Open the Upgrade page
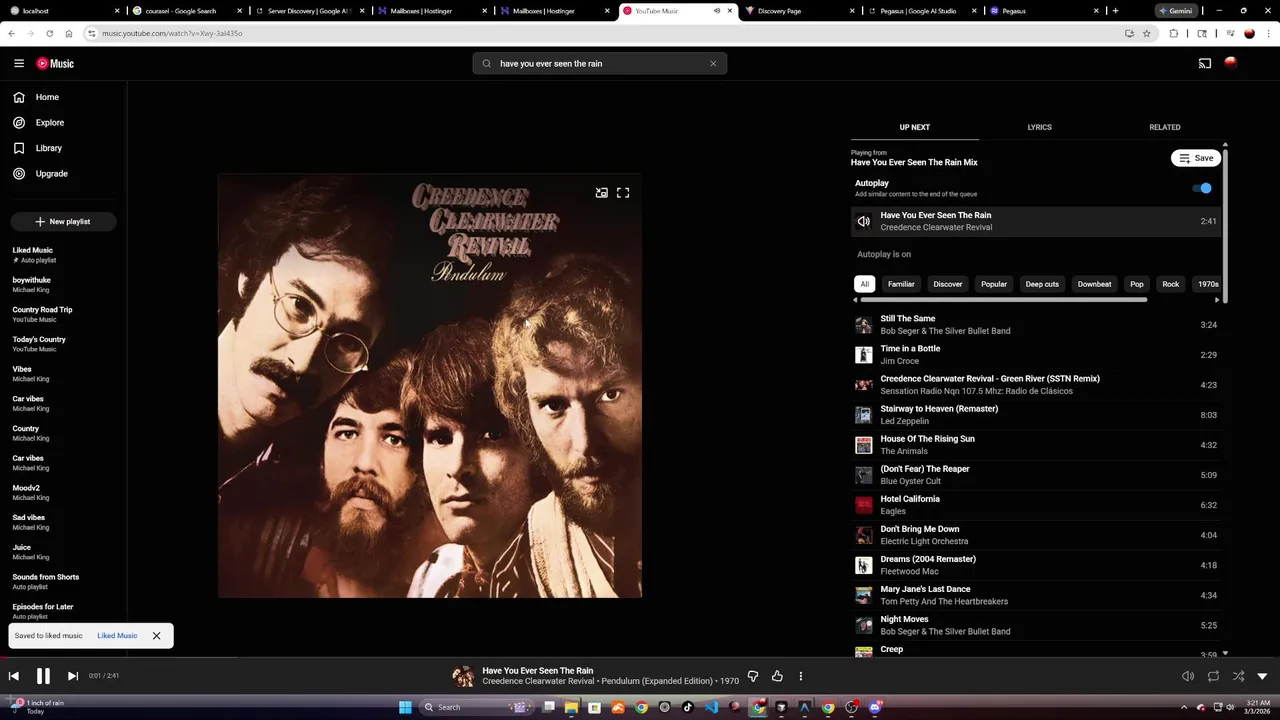This screenshot has width=1280, height=720. point(40,173)
